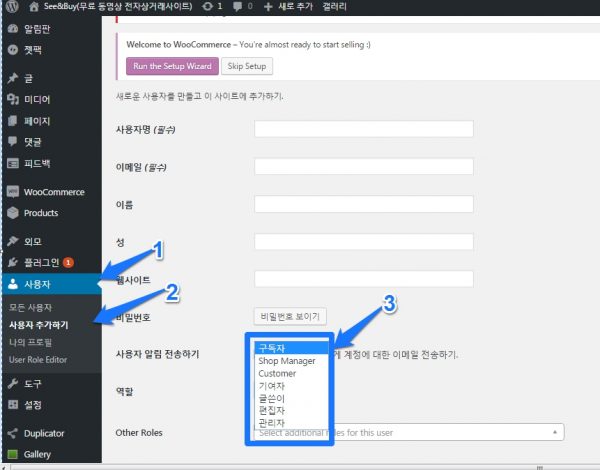Select 글쓴이 in the role list
This screenshot has width=600, height=470.
(291, 398)
